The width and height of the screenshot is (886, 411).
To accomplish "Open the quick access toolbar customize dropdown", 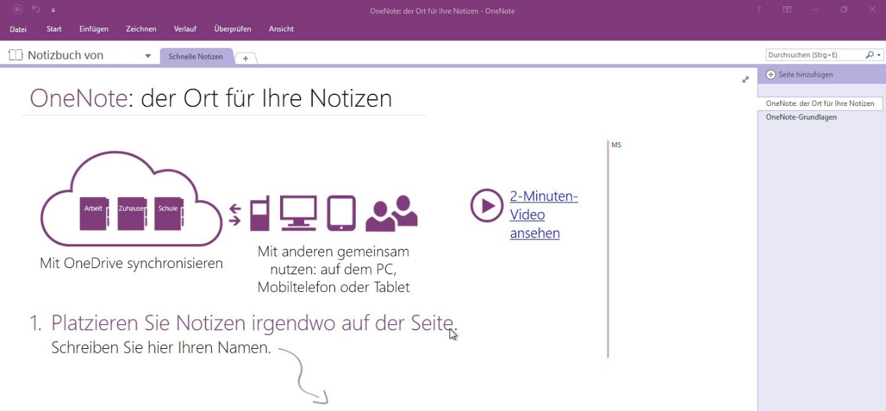I will [x=53, y=10].
